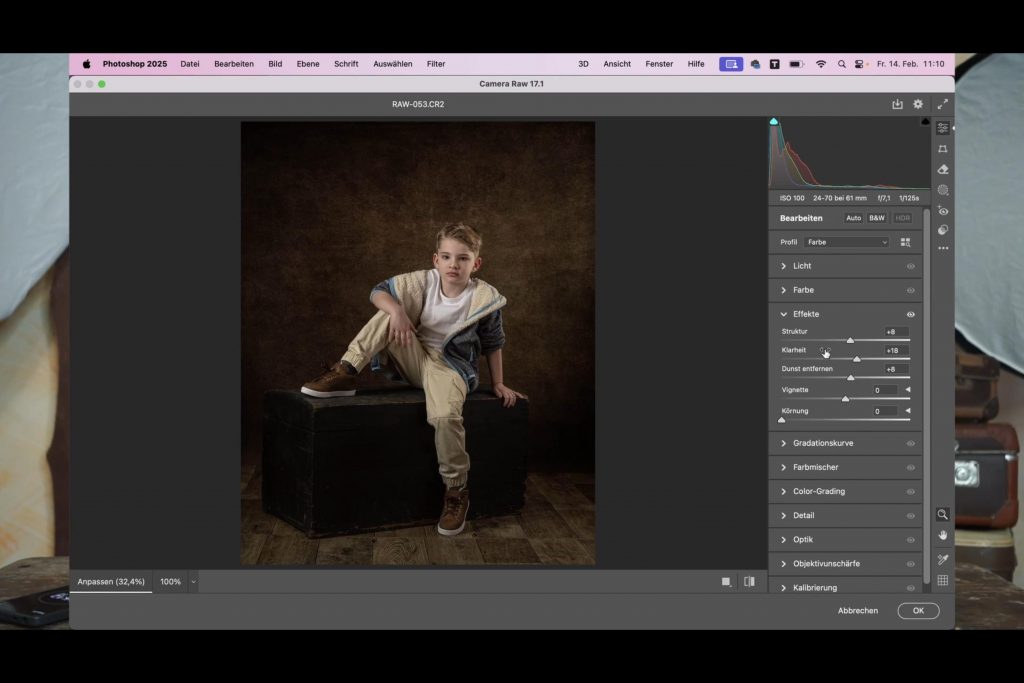Select the Hand tool
Image resolution: width=1024 pixels, height=683 pixels.
[x=942, y=536]
